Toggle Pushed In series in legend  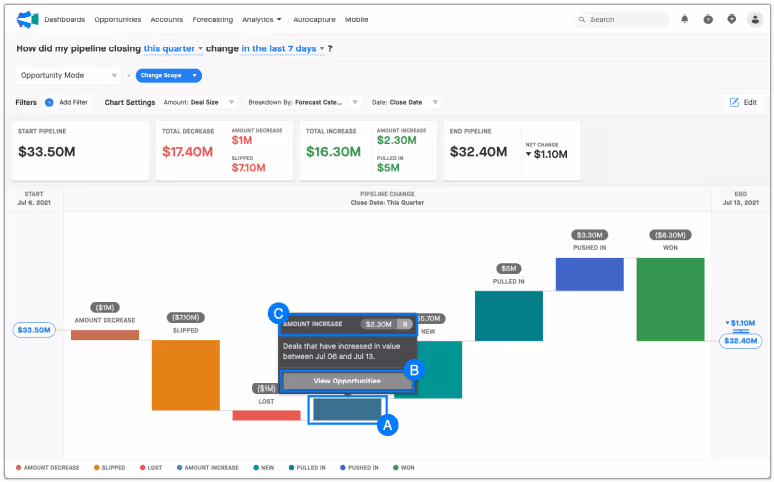(359, 468)
